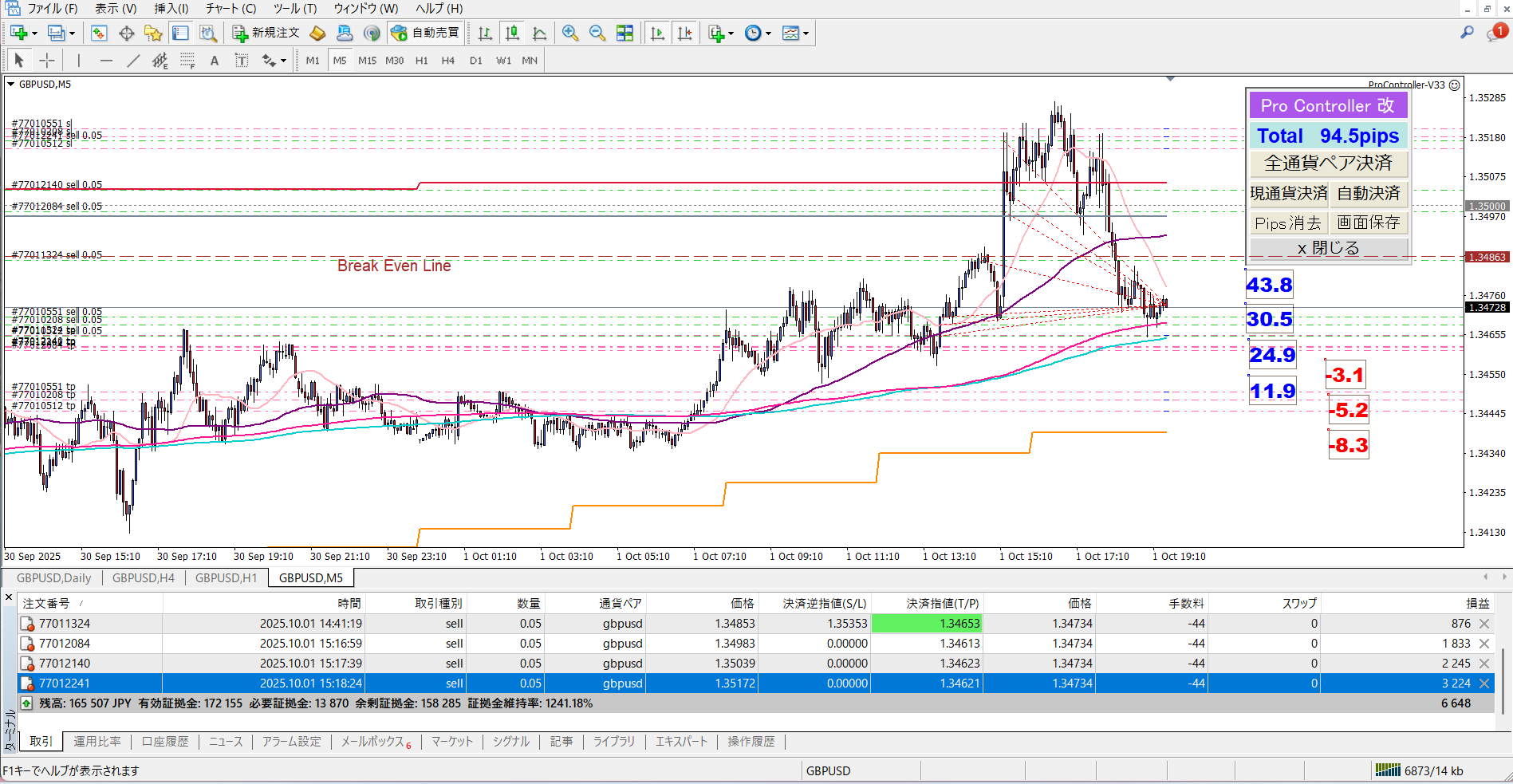Click the green T/P cell 1.34653

pos(926,624)
